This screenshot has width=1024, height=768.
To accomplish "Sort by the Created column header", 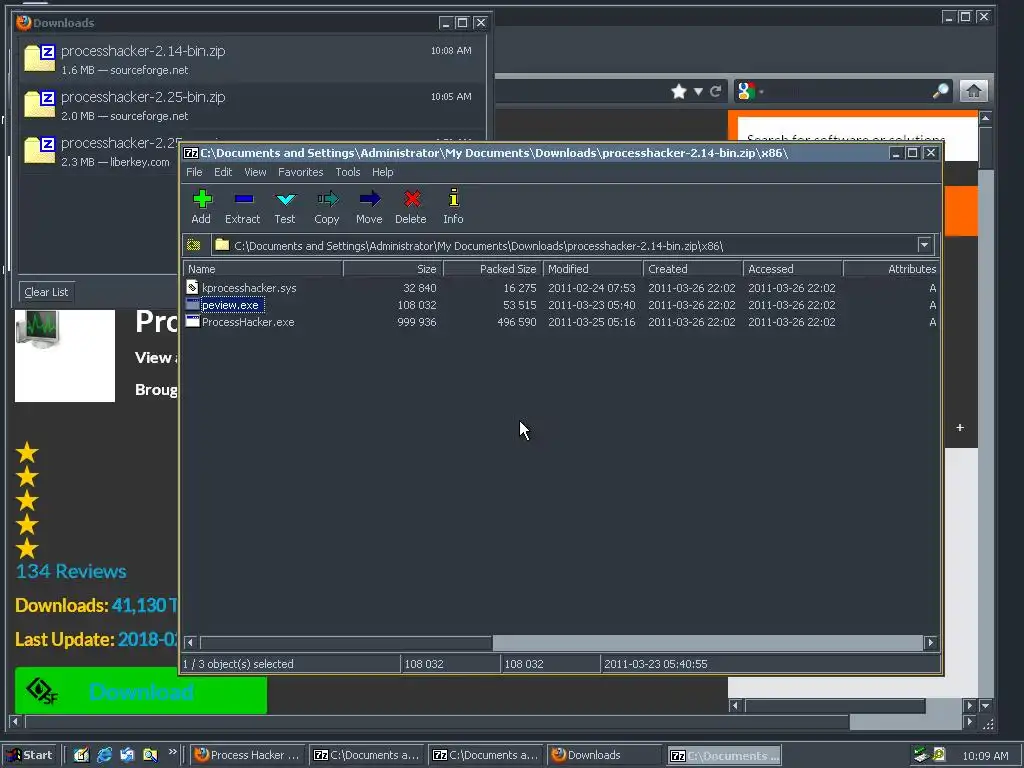I will (693, 268).
